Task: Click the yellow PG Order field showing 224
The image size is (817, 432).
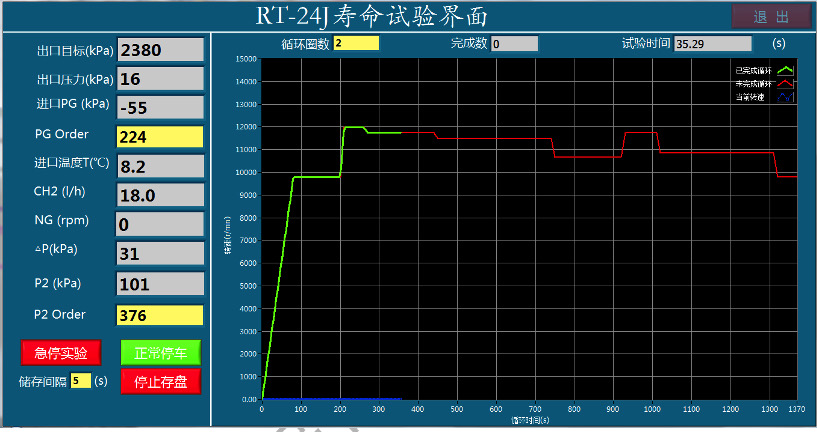Action: tap(160, 137)
